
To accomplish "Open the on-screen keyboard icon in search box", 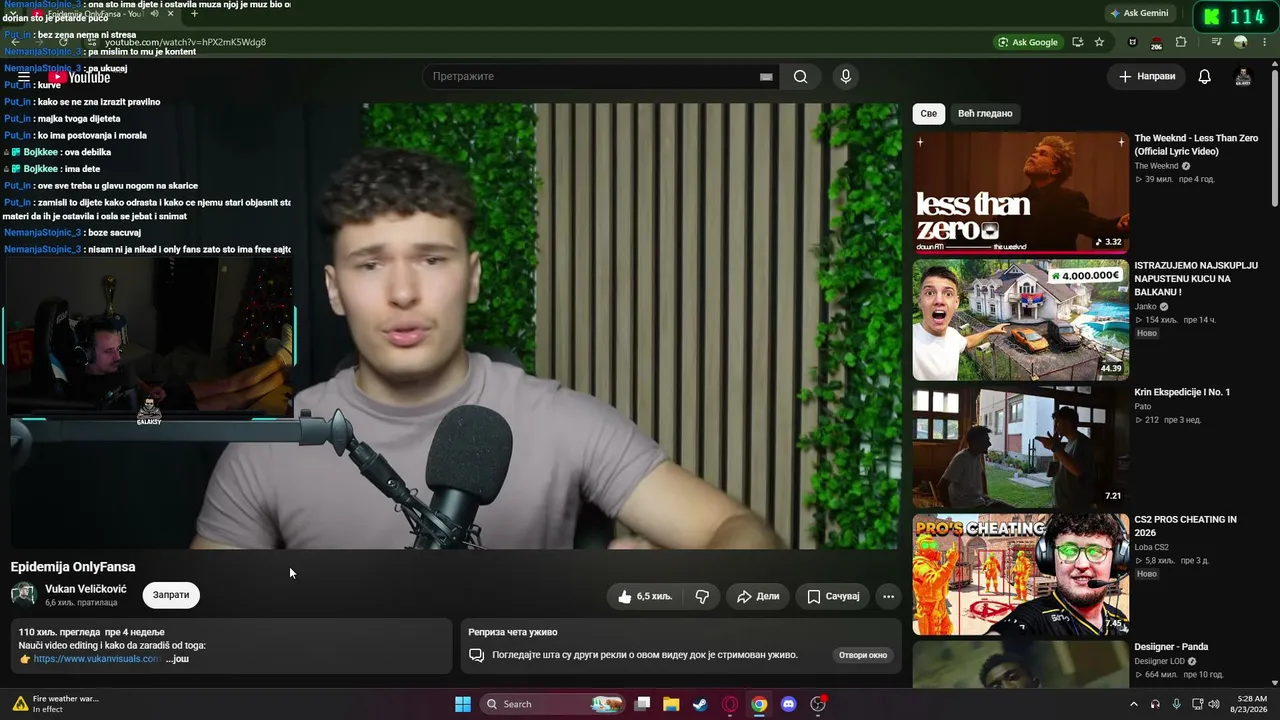I will tap(766, 77).
